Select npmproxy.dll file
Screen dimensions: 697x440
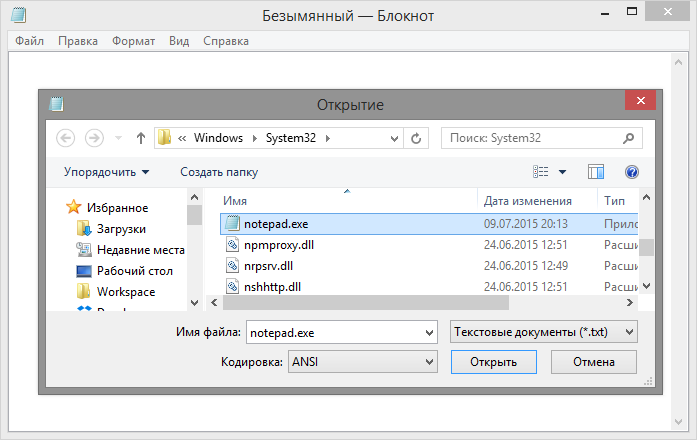[x=279, y=245]
